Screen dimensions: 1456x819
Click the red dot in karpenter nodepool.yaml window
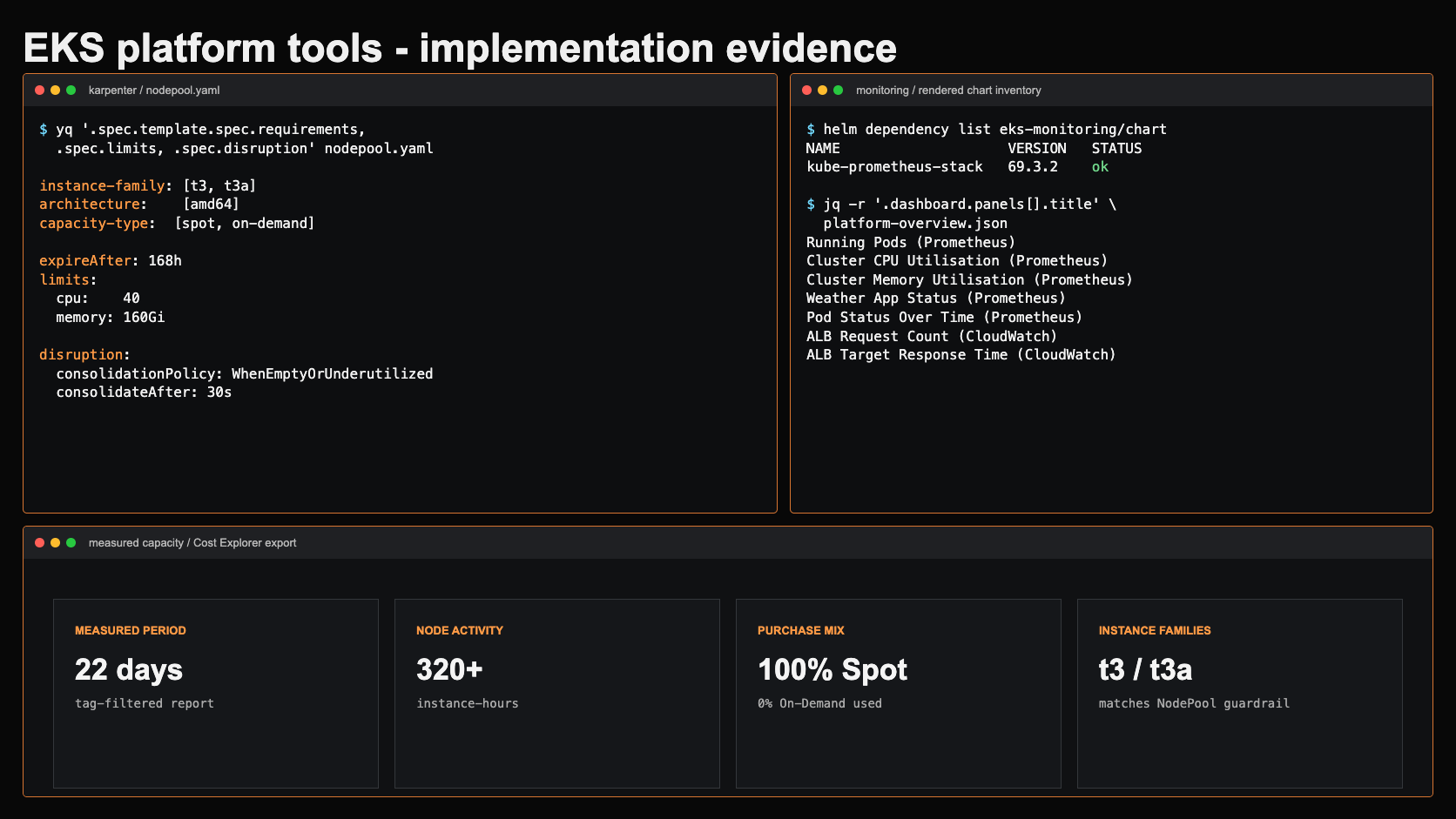39,91
